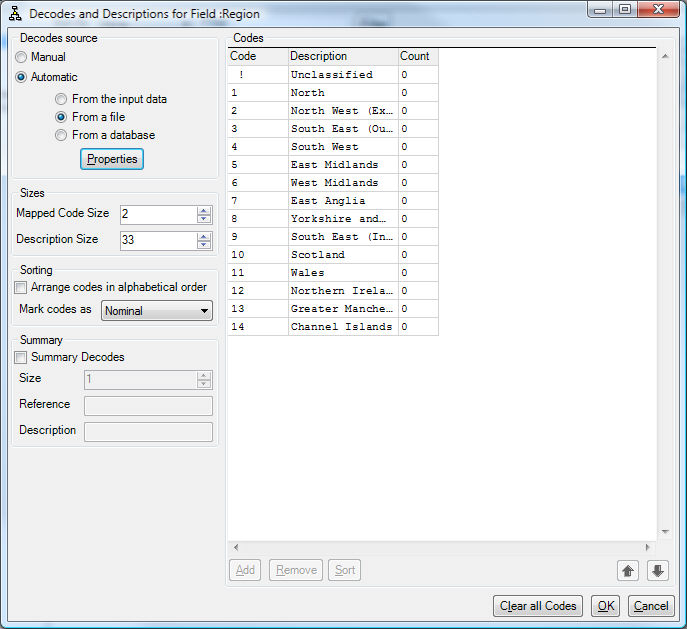Click the codes list scroll down arrow

click(665, 532)
